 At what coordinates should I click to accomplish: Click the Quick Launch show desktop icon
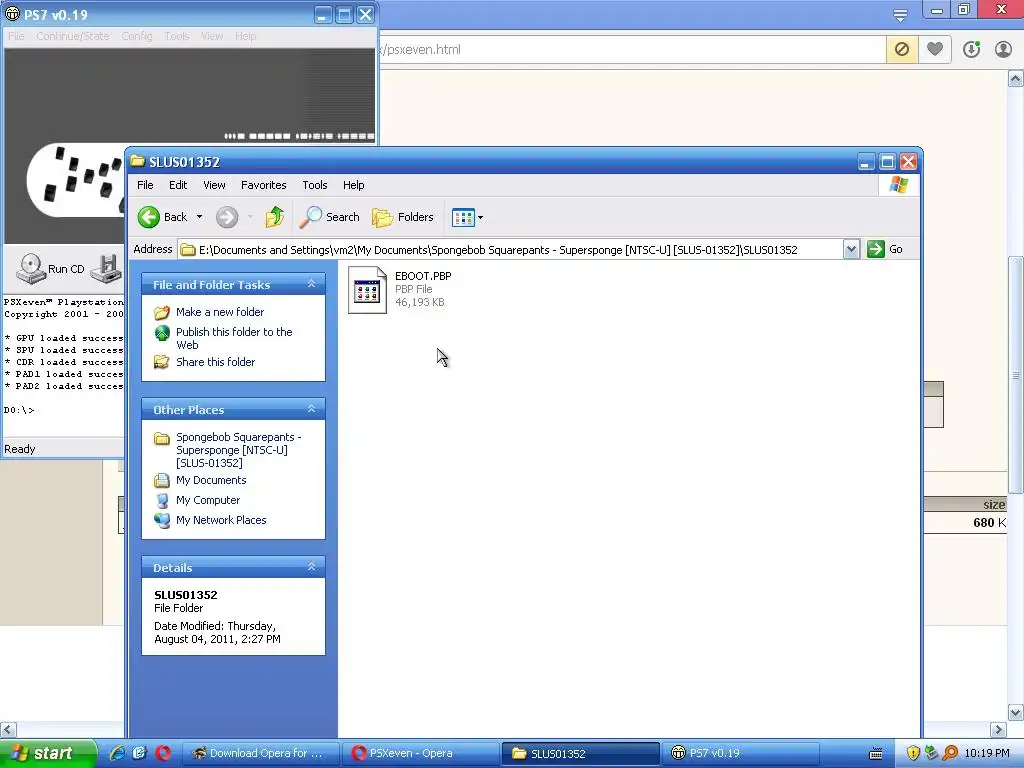pos(139,753)
